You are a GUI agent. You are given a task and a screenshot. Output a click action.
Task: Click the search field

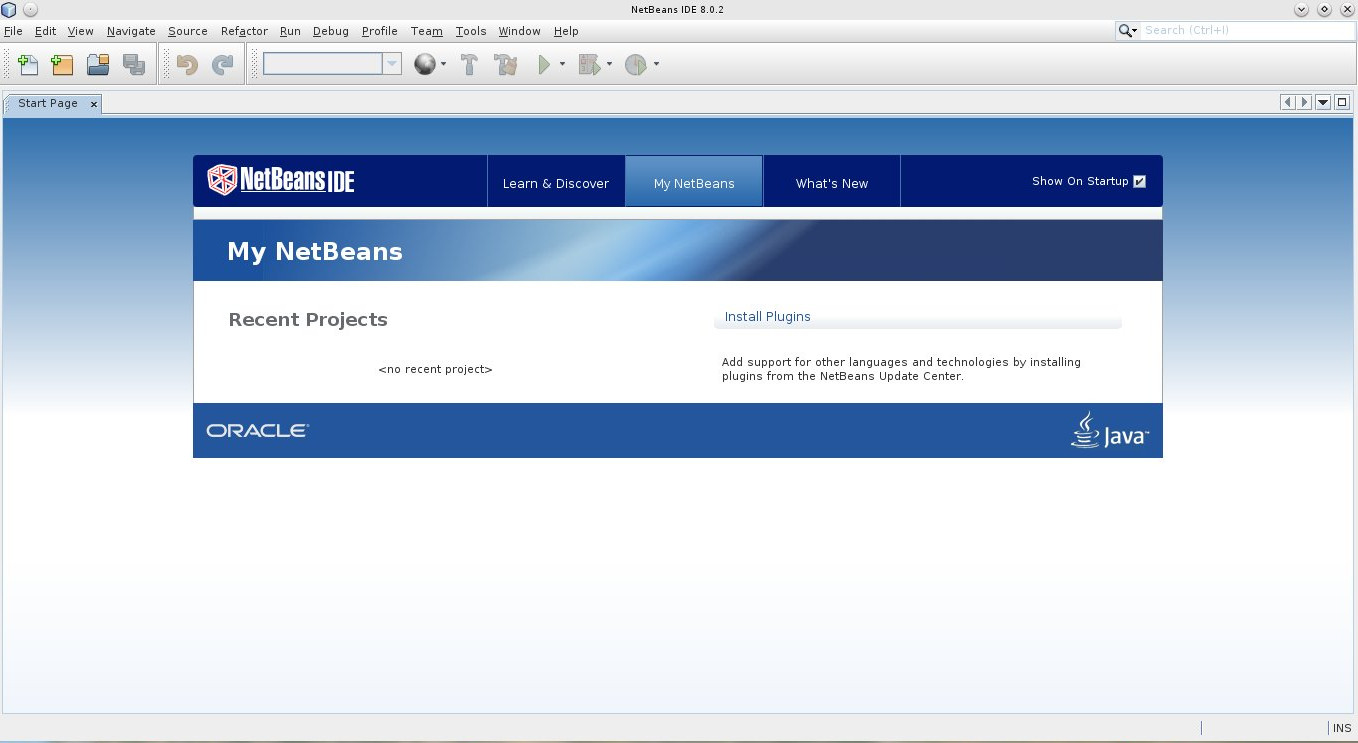point(1240,30)
